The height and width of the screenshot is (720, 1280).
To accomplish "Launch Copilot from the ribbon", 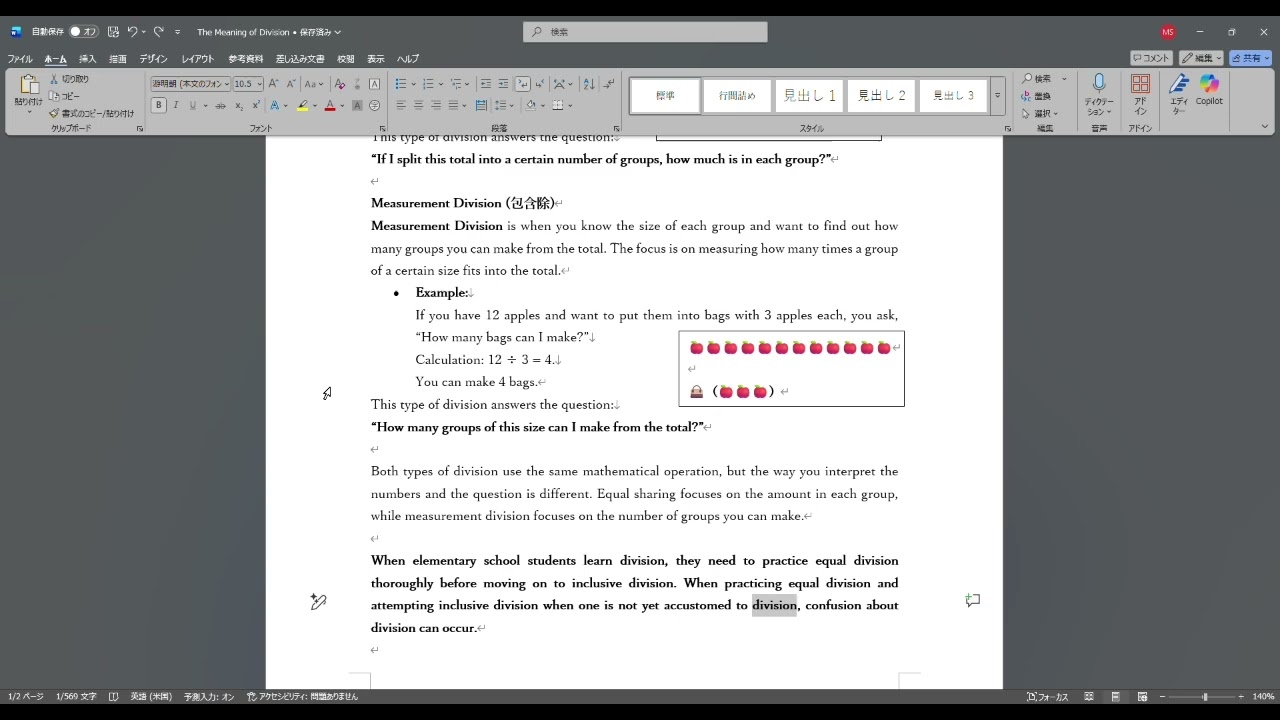I will tap(1209, 89).
